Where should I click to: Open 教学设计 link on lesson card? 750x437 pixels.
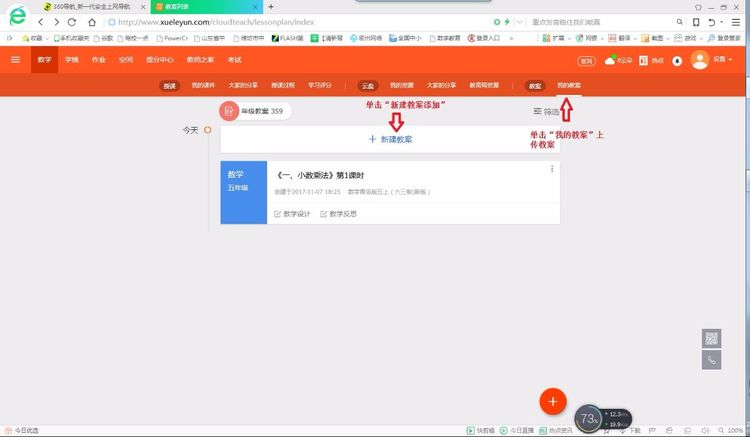coord(292,214)
